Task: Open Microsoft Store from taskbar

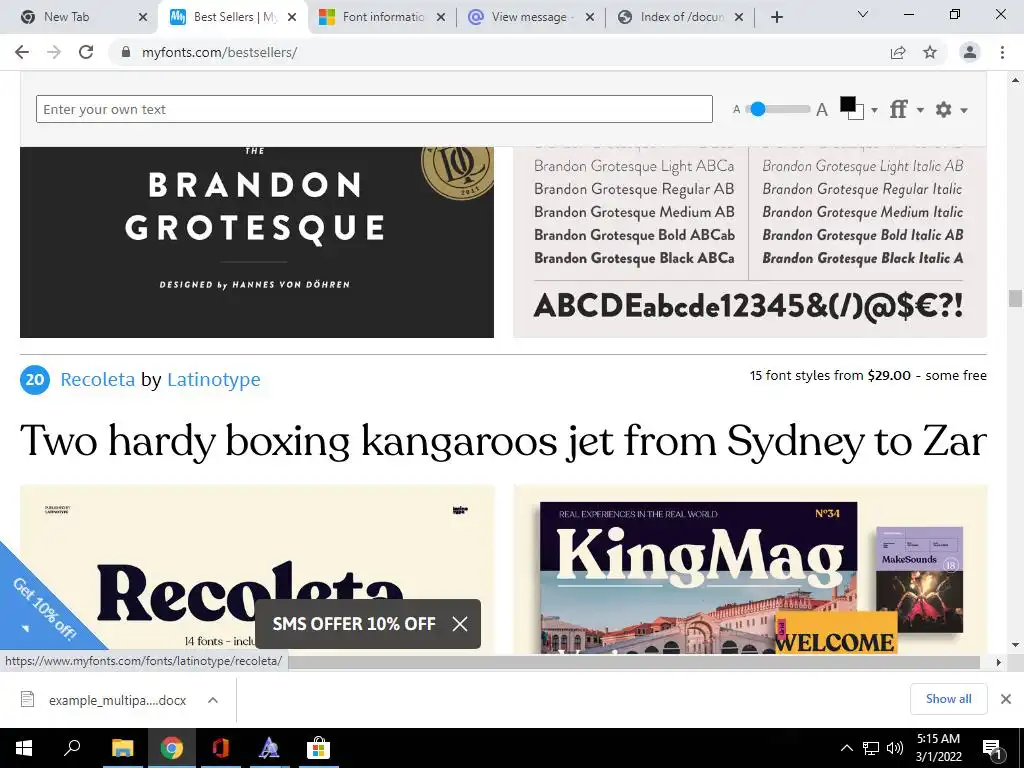Action: click(318, 748)
